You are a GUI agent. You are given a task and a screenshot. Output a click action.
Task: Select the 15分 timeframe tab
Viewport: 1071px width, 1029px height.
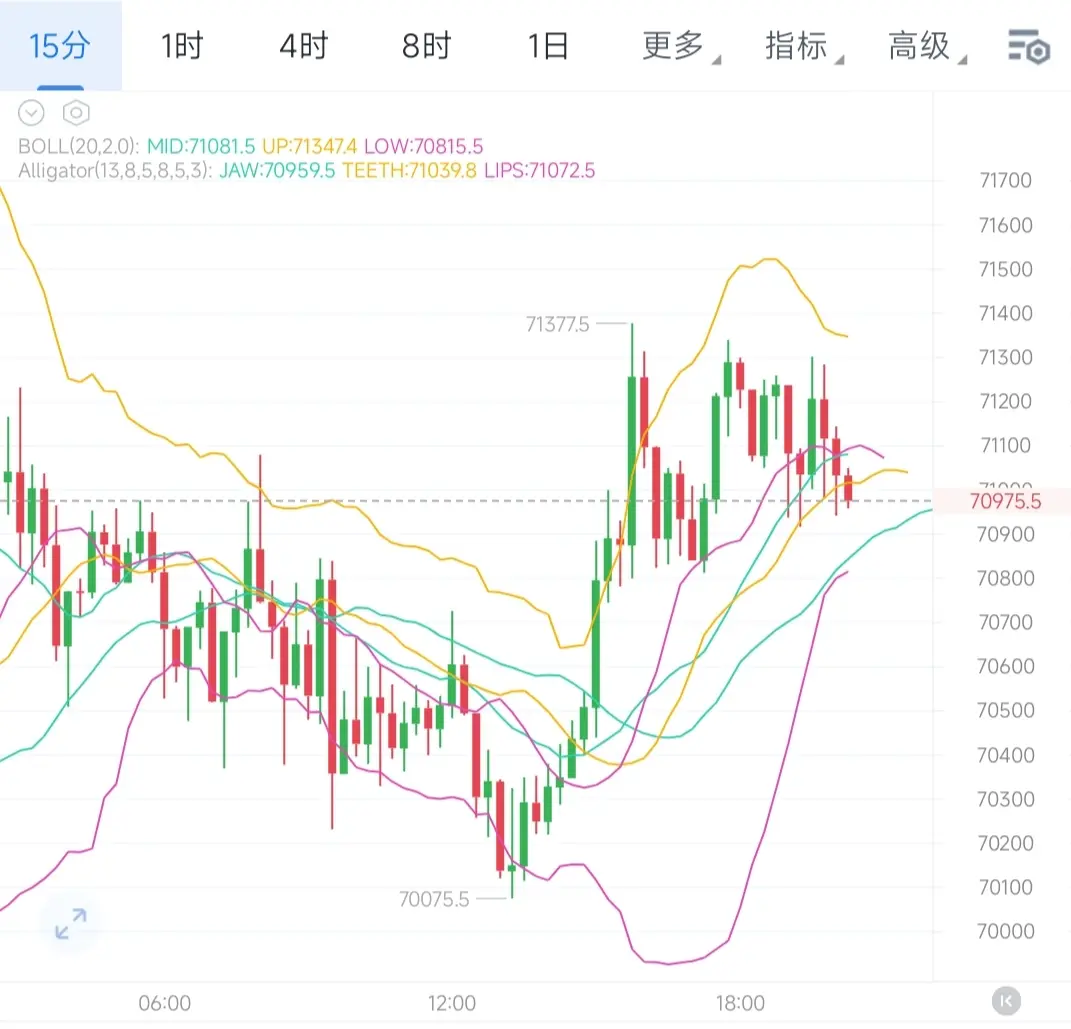point(60,46)
